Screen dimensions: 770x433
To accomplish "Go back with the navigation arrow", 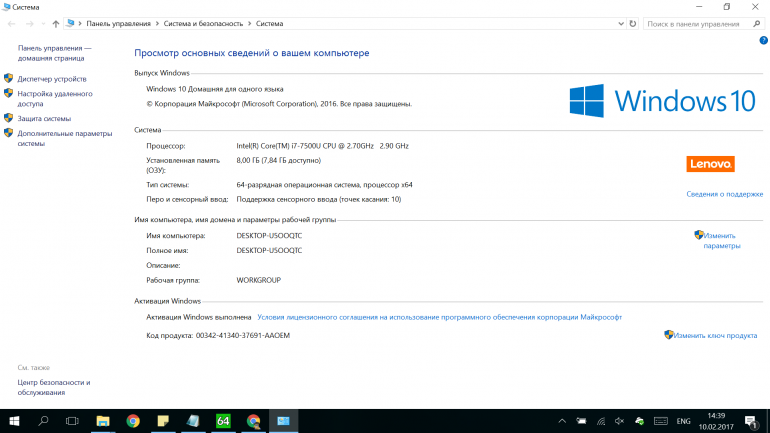I will 11,24.
